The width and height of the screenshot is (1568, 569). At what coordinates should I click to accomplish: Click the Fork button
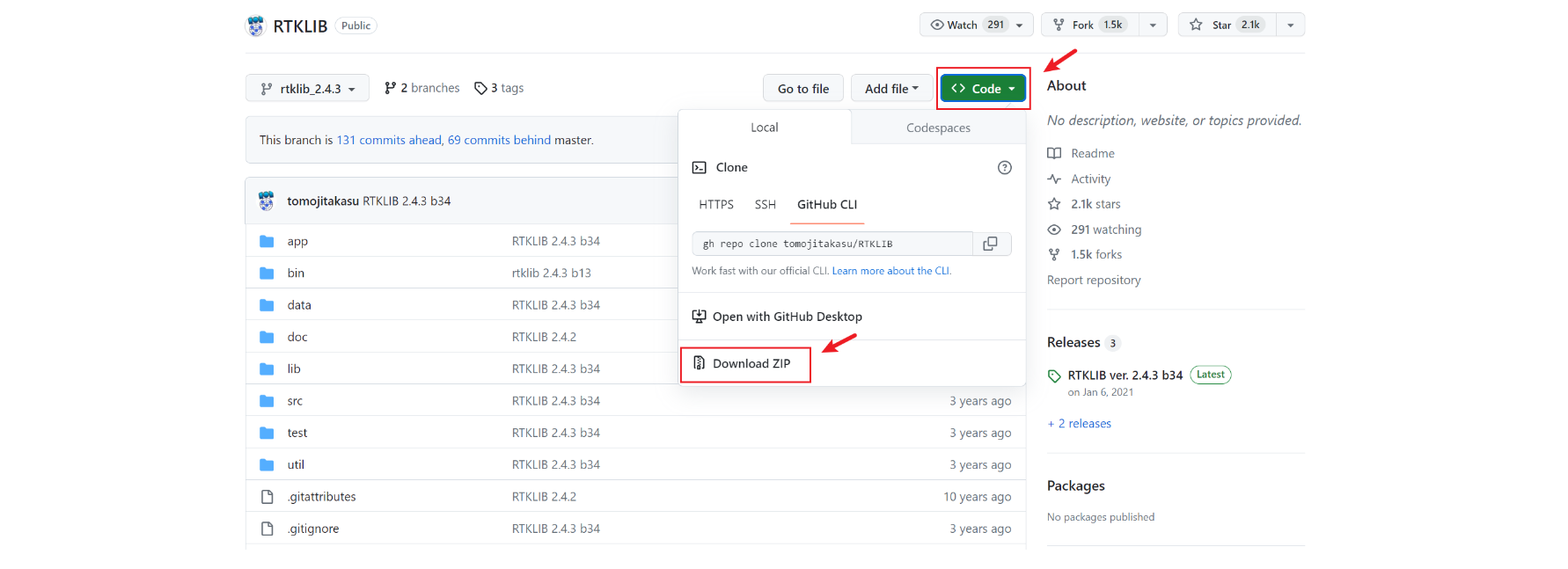click(x=1091, y=25)
